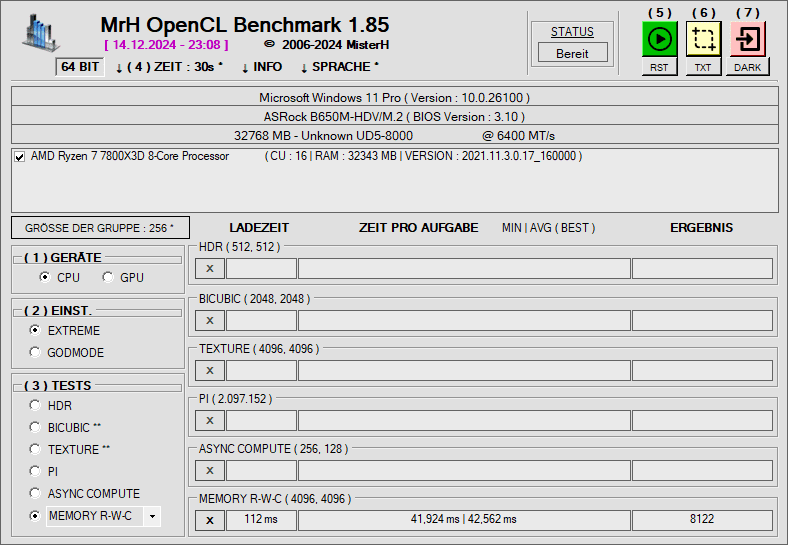
Task: Open the ZEIT : 30s dropdown menu
Action: click(169, 67)
